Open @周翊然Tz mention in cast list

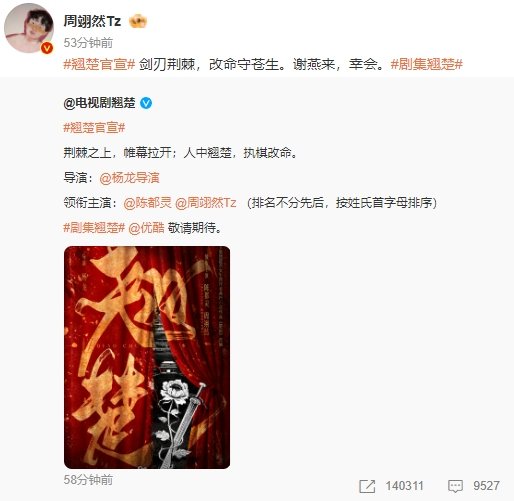(x=206, y=203)
